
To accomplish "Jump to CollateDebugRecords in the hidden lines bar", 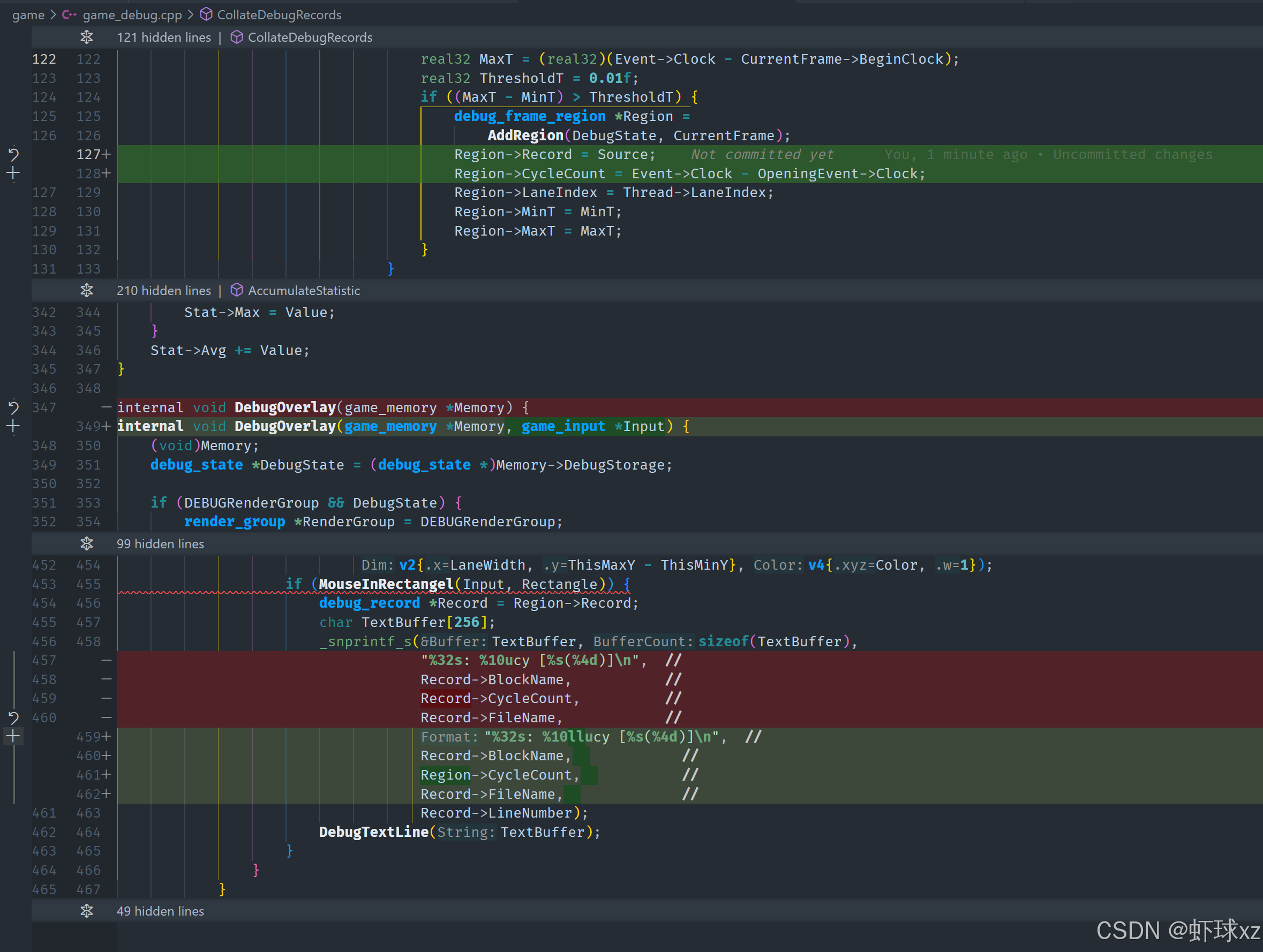I will point(310,37).
